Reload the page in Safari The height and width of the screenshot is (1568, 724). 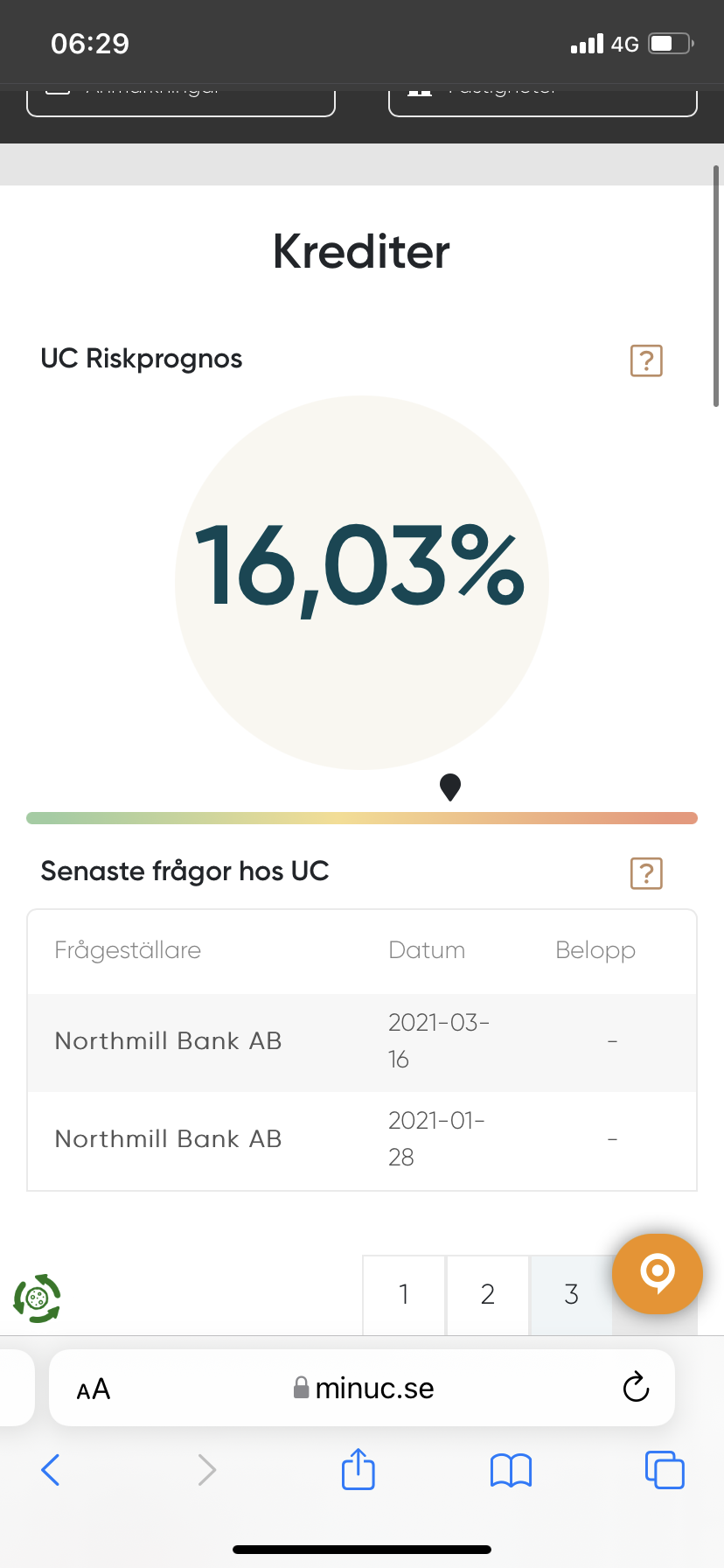click(x=636, y=1388)
